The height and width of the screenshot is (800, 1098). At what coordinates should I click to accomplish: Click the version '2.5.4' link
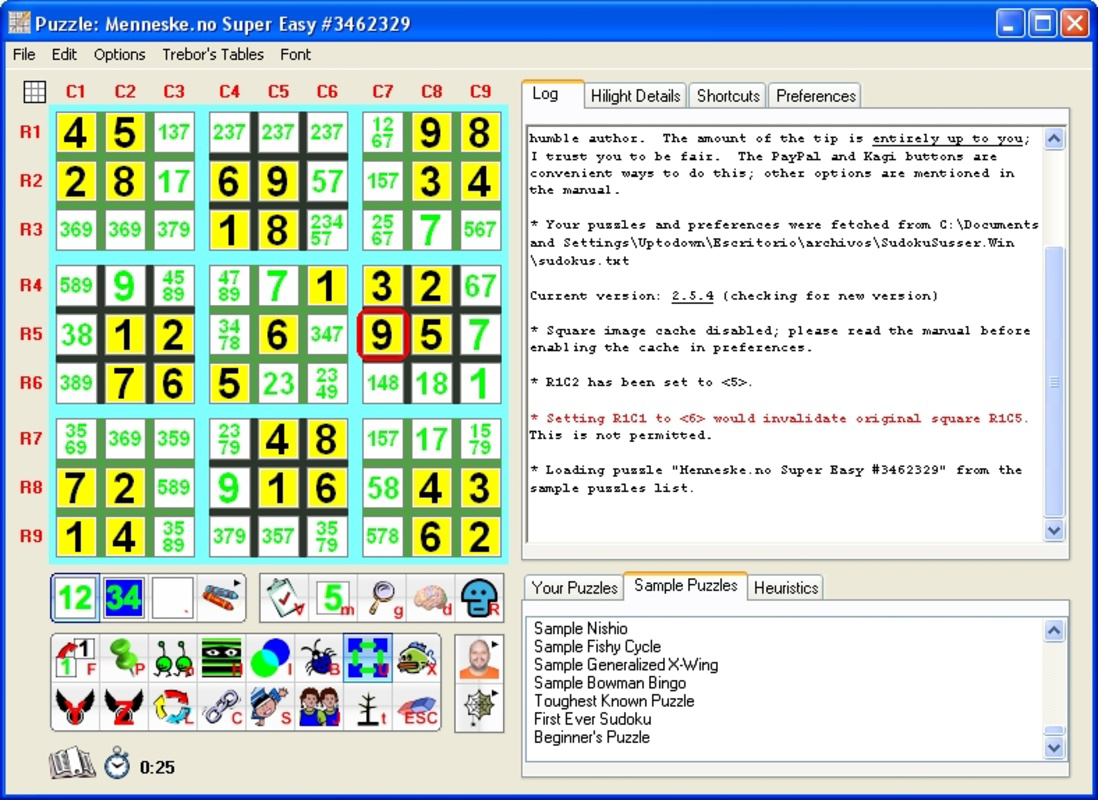(693, 296)
